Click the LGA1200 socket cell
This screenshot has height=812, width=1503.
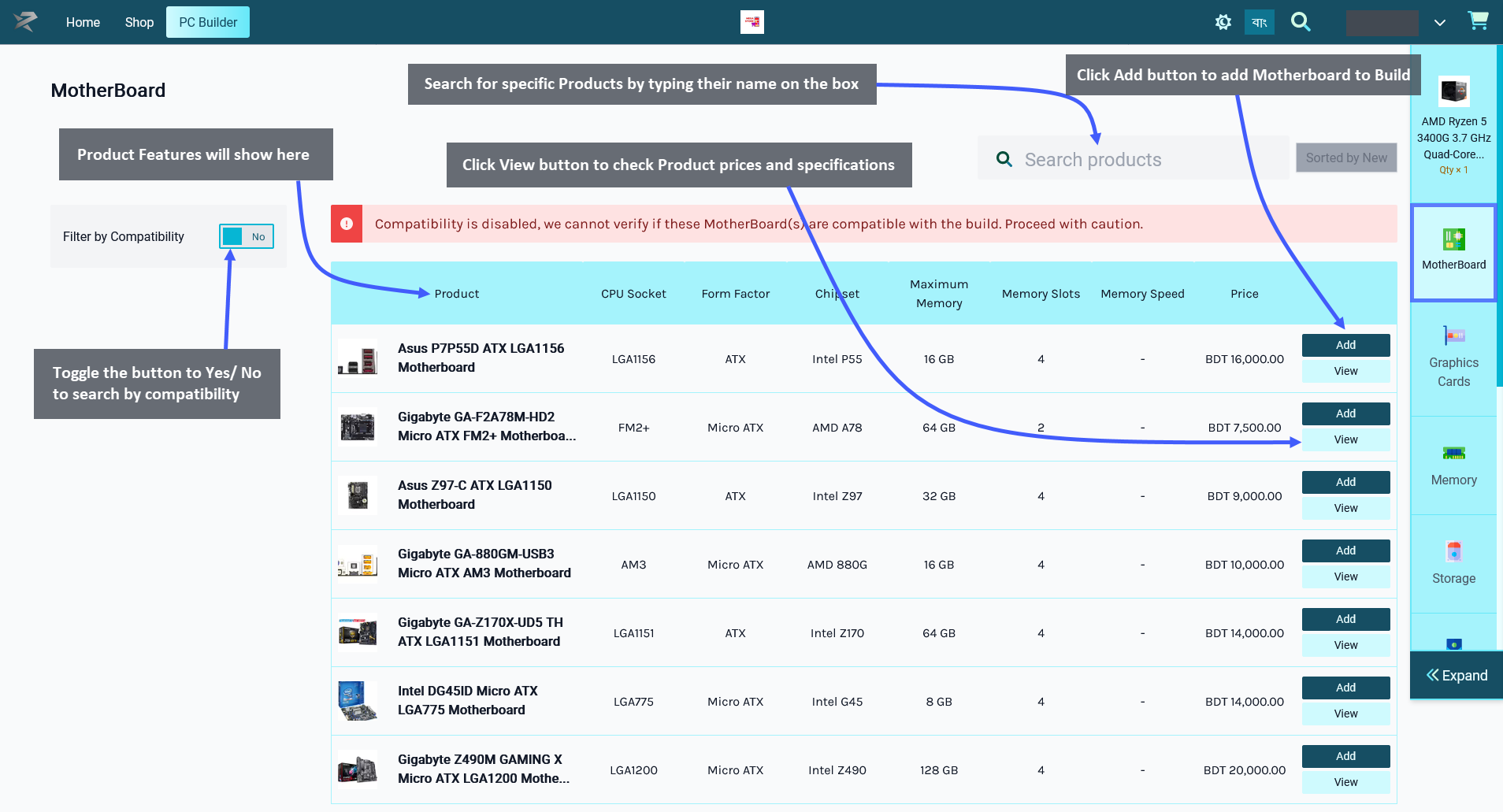[633, 770]
